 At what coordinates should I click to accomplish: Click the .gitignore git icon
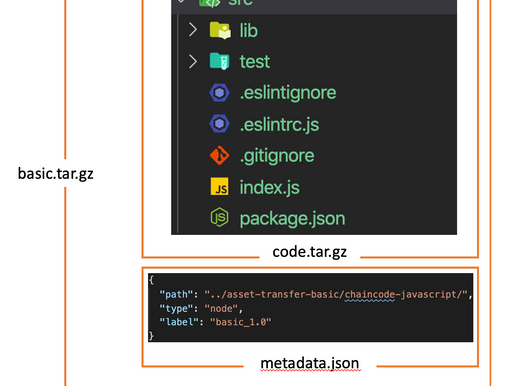click(219, 155)
